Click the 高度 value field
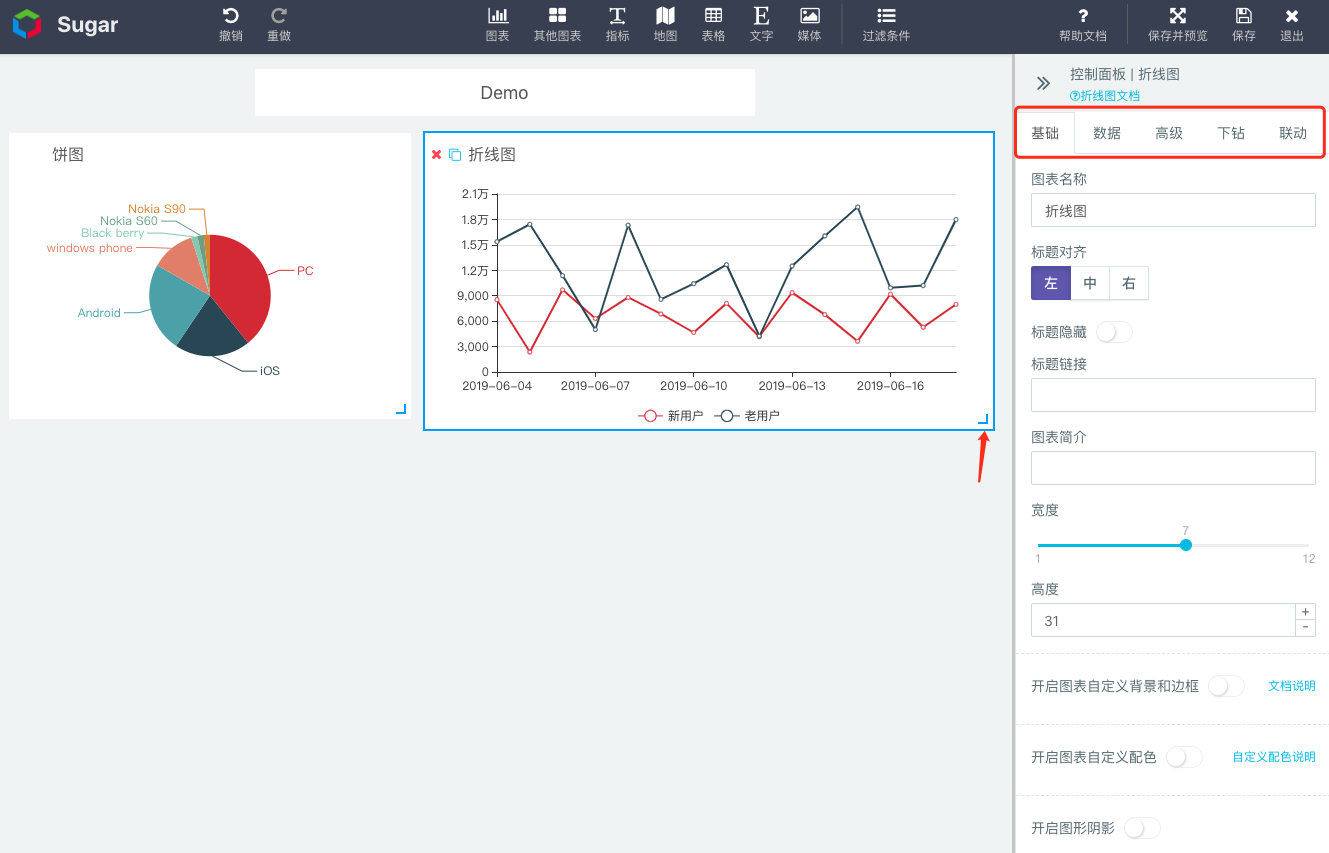This screenshot has height=853, width=1329. coord(1163,620)
